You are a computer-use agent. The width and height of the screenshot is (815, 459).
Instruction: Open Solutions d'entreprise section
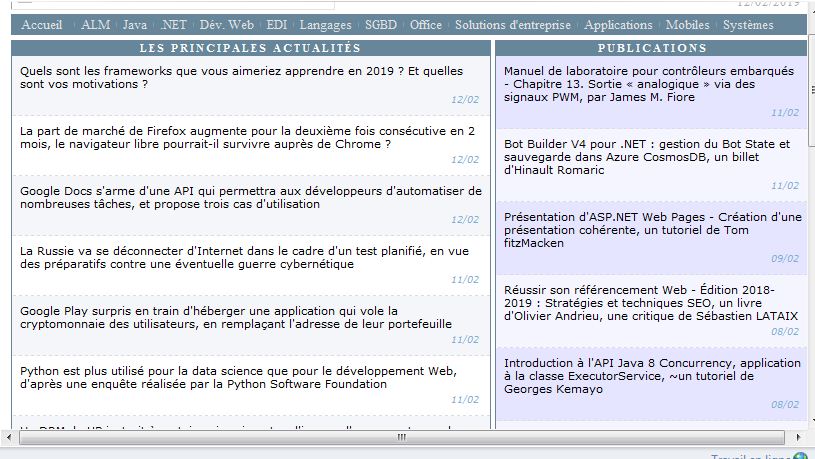coord(513,25)
